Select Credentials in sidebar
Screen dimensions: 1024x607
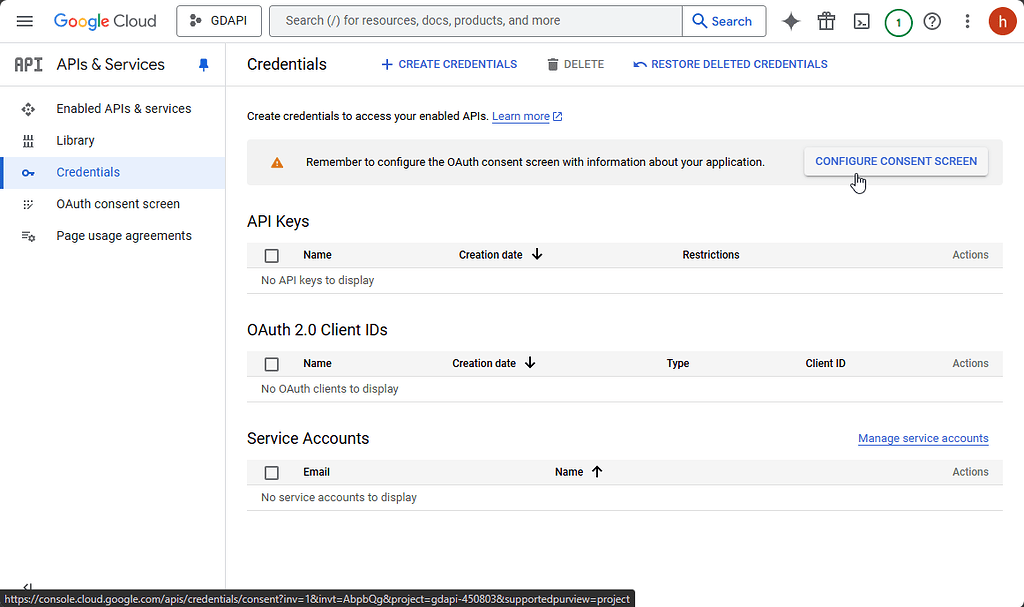(x=113, y=172)
